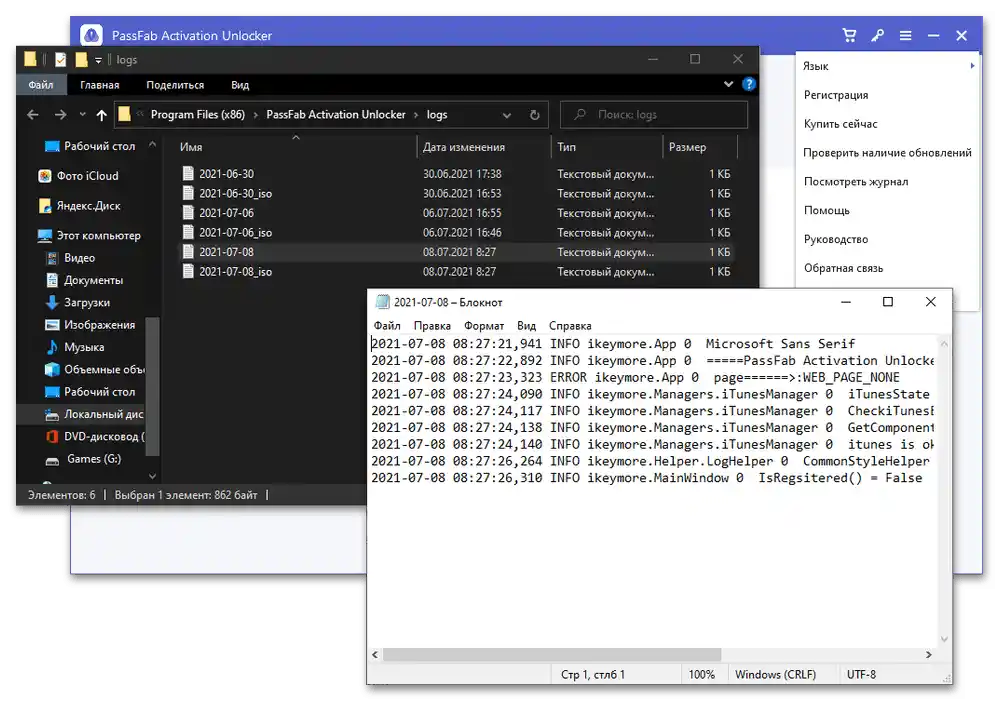Open the PassFab shopping cart icon
The height and width of the screenshot is (701, 999).
coord(849,36)
